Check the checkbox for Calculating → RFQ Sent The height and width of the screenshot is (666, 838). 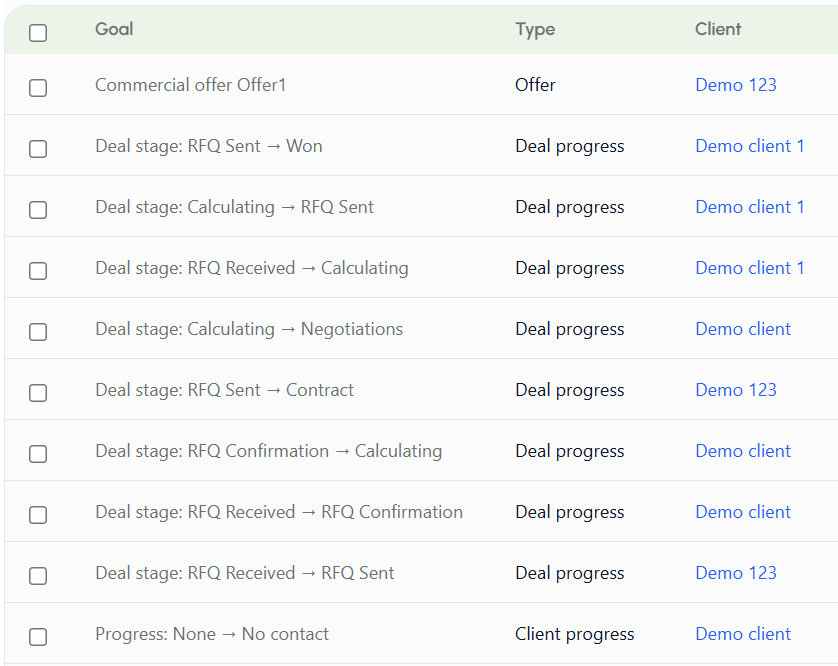(x=38, y=210)
